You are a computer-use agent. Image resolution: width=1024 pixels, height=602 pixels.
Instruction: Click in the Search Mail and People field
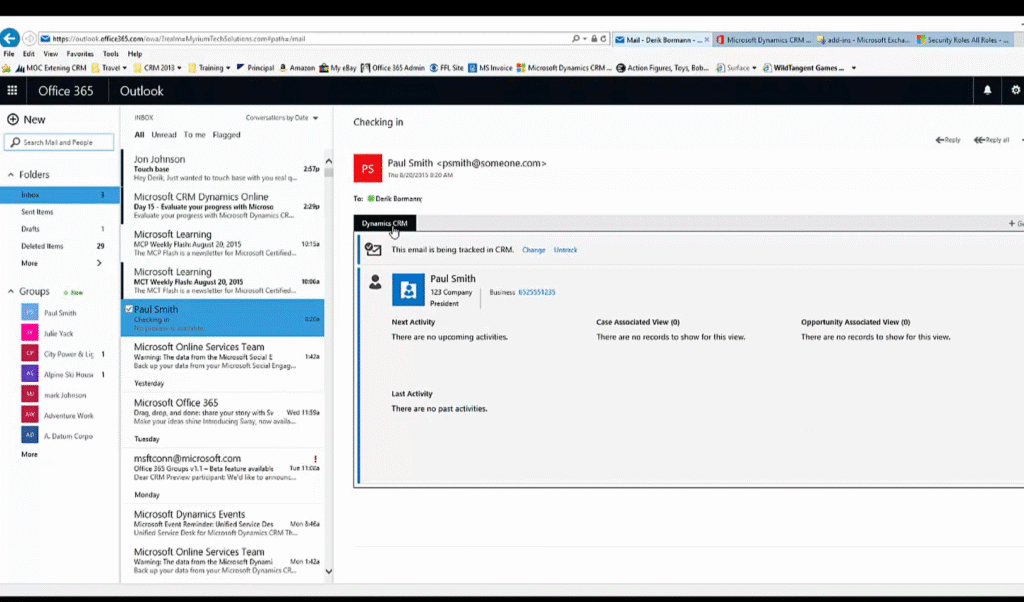click(x=59, y=142)
